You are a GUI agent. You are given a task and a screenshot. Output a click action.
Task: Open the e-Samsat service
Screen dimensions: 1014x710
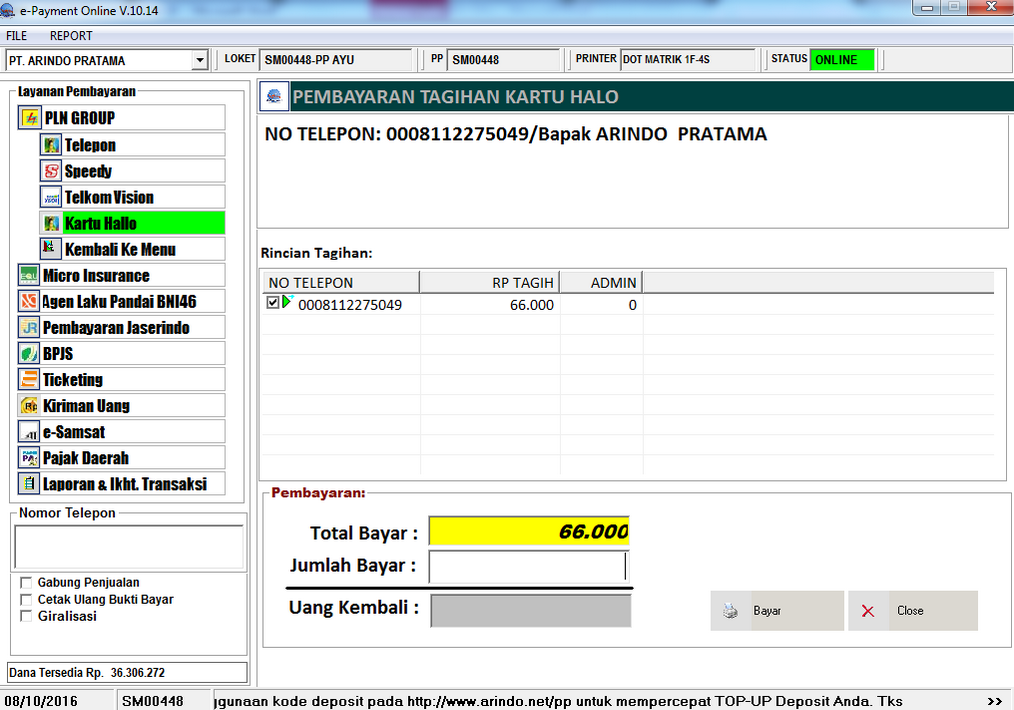(x=122, y=432)
